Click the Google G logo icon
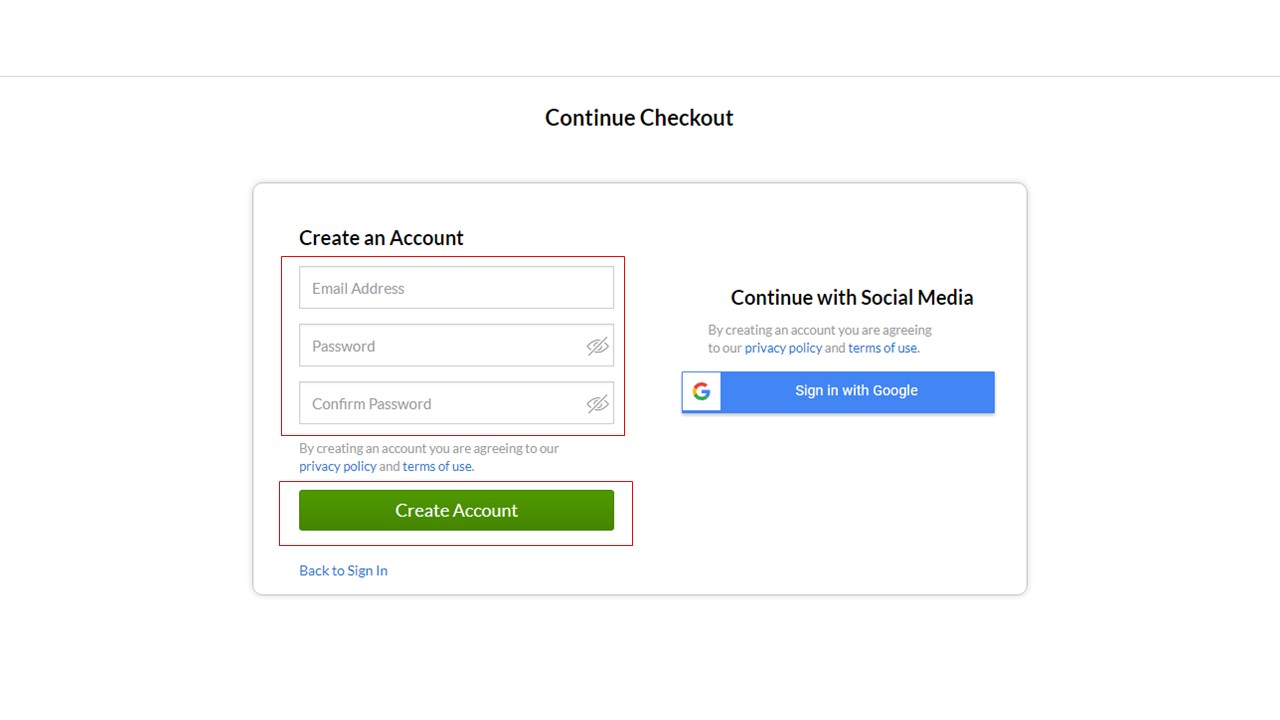The width and height of the screenshot is (1280, 720). click(701, 391)
